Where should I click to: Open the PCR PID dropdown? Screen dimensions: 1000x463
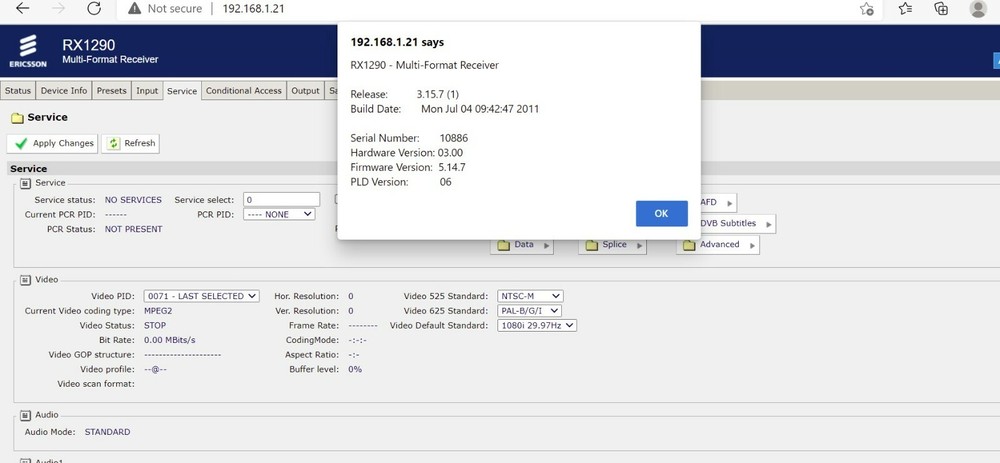[x=279, y=214]
